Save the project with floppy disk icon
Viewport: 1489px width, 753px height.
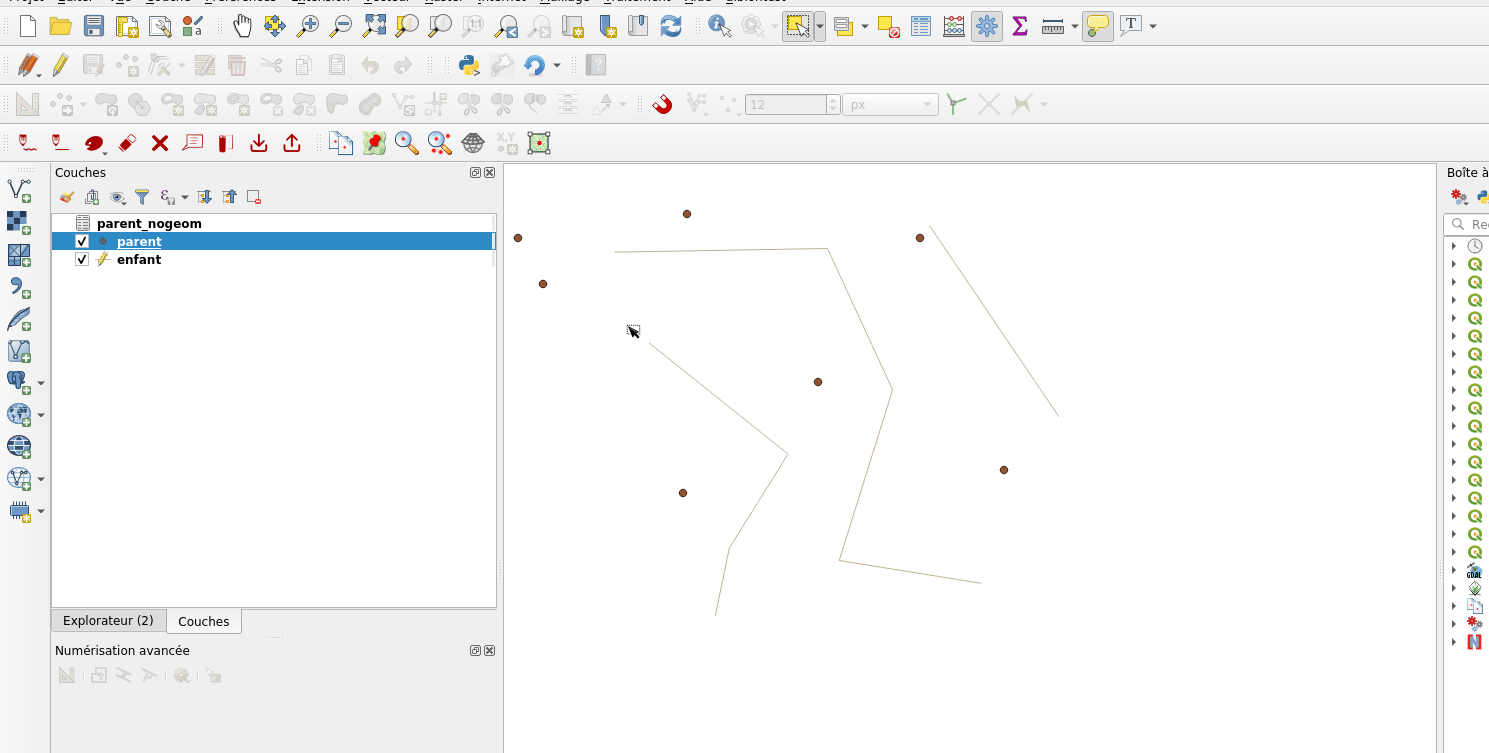point(93,26)
